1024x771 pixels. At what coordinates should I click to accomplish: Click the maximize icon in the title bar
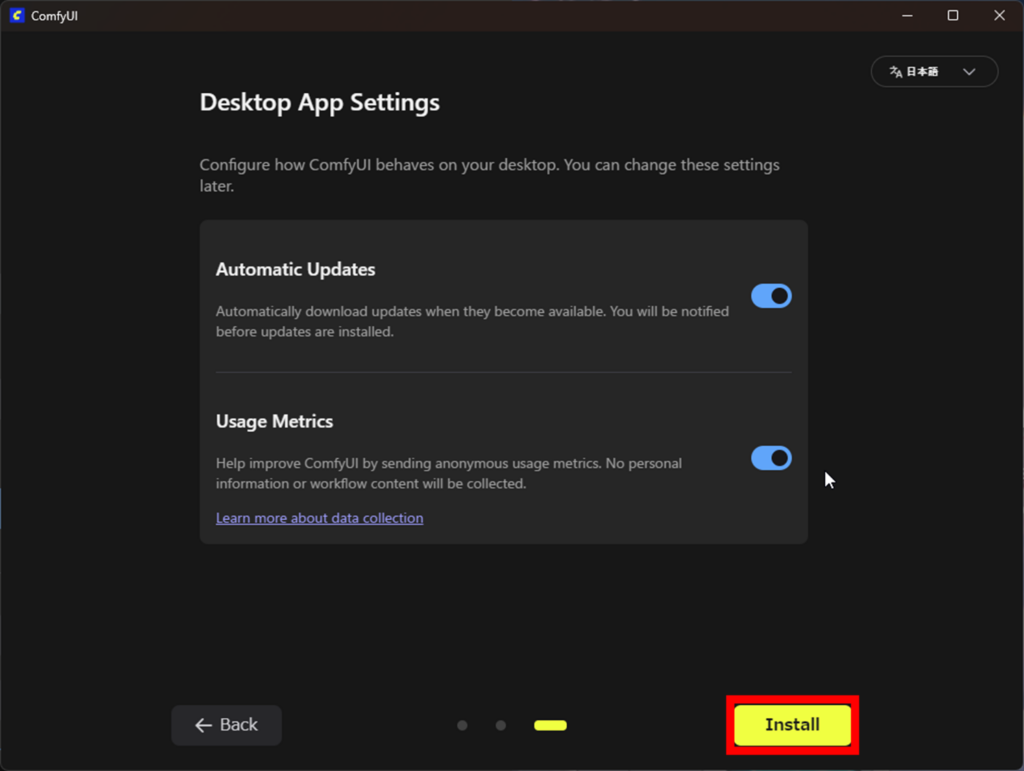[952, 15]
